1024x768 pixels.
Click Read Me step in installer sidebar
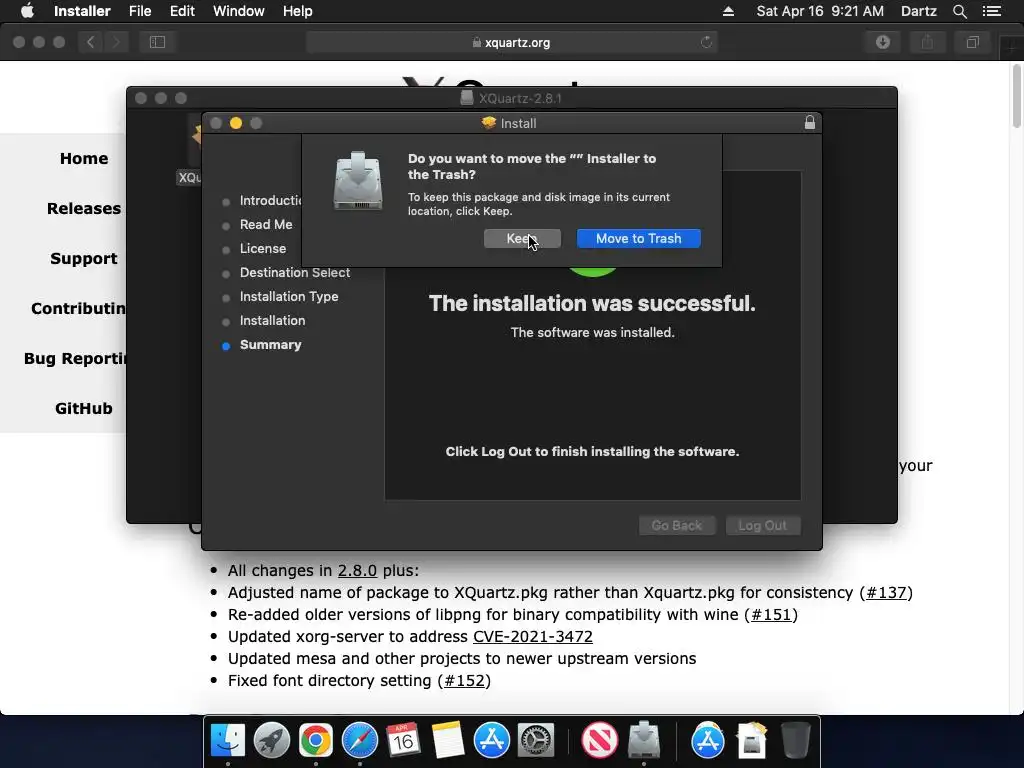point(266,225)
